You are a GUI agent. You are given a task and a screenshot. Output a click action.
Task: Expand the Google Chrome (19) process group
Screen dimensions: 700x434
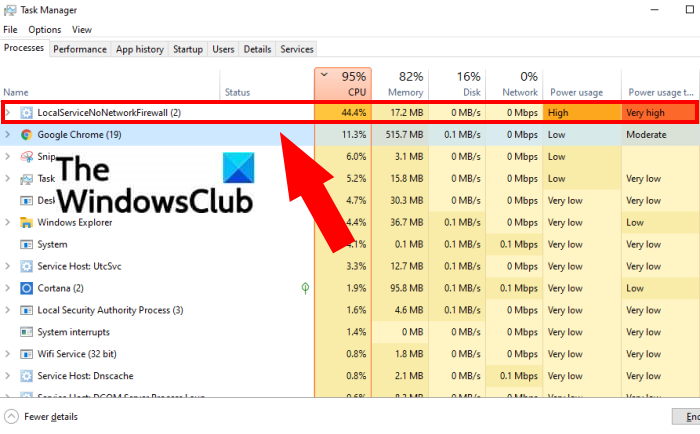[7, 134]
